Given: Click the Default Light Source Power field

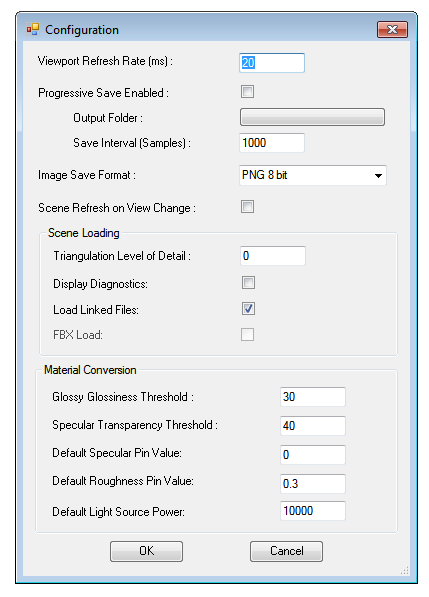Looking at the screenshot, I should [x=313, y=511].
